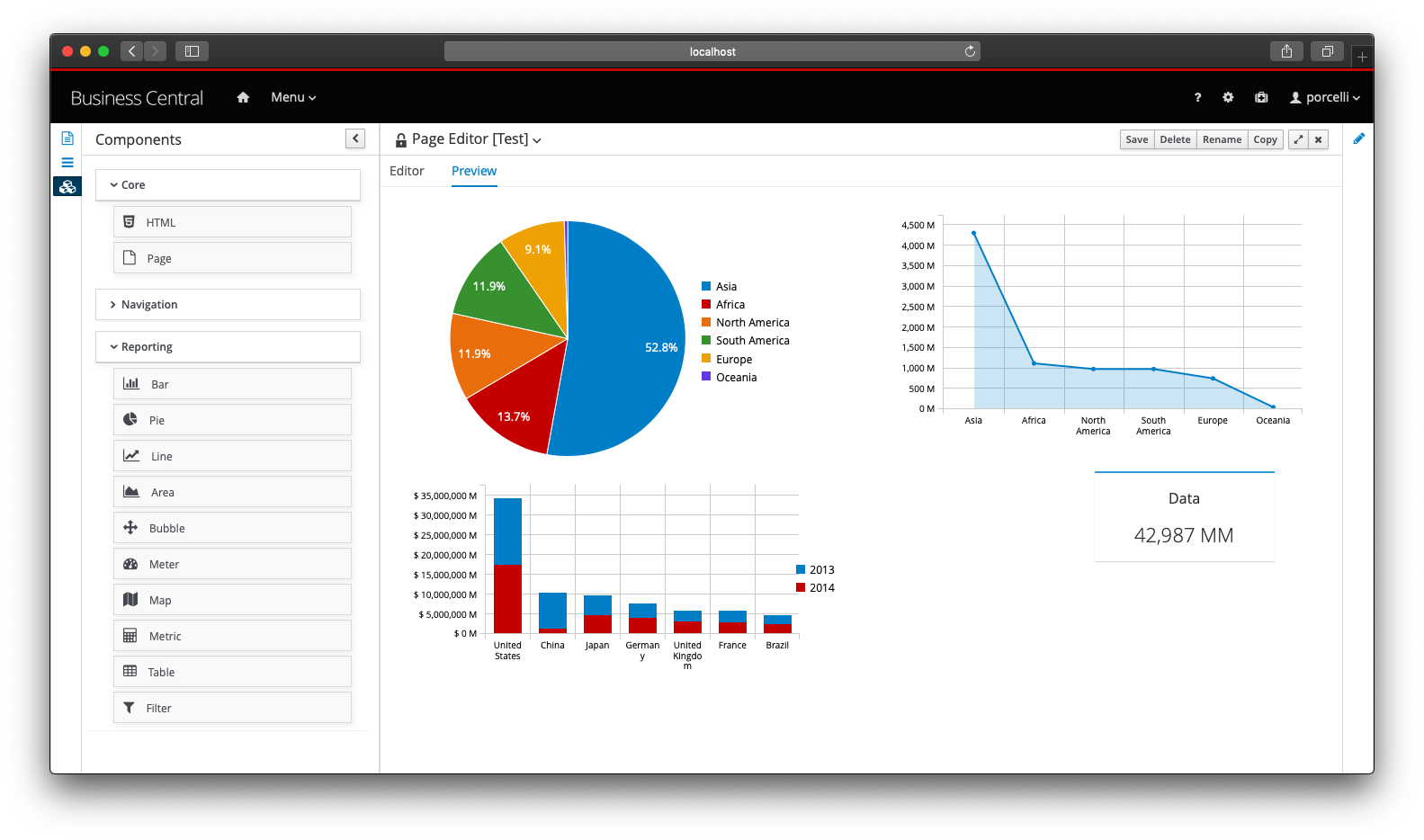Click the Home icon in the top bar

(x=243, y=97)
